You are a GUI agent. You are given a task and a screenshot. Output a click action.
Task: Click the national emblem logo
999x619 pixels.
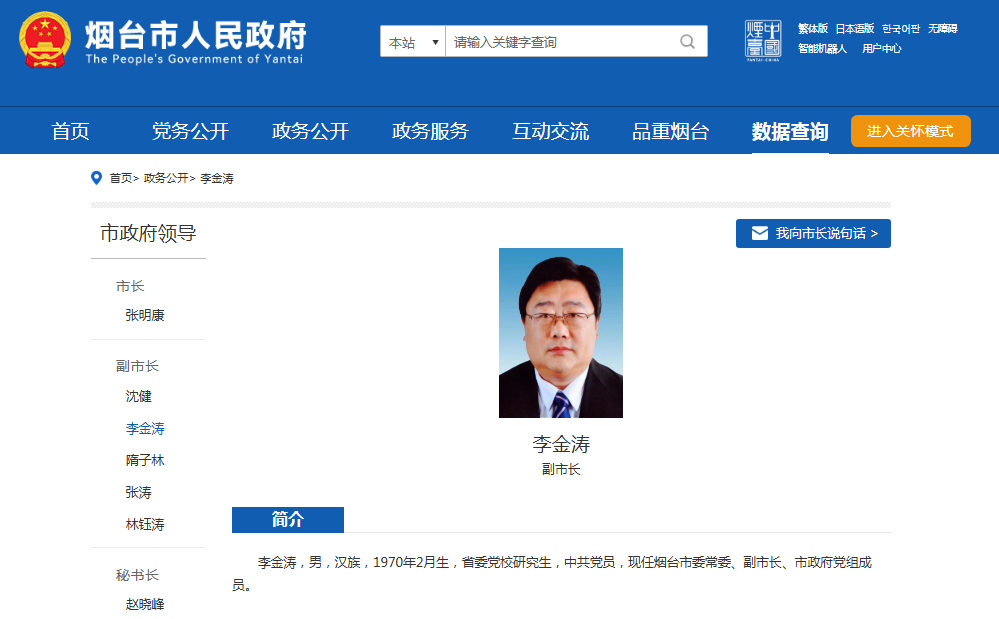pyautogui.click(x=43, y=40)
